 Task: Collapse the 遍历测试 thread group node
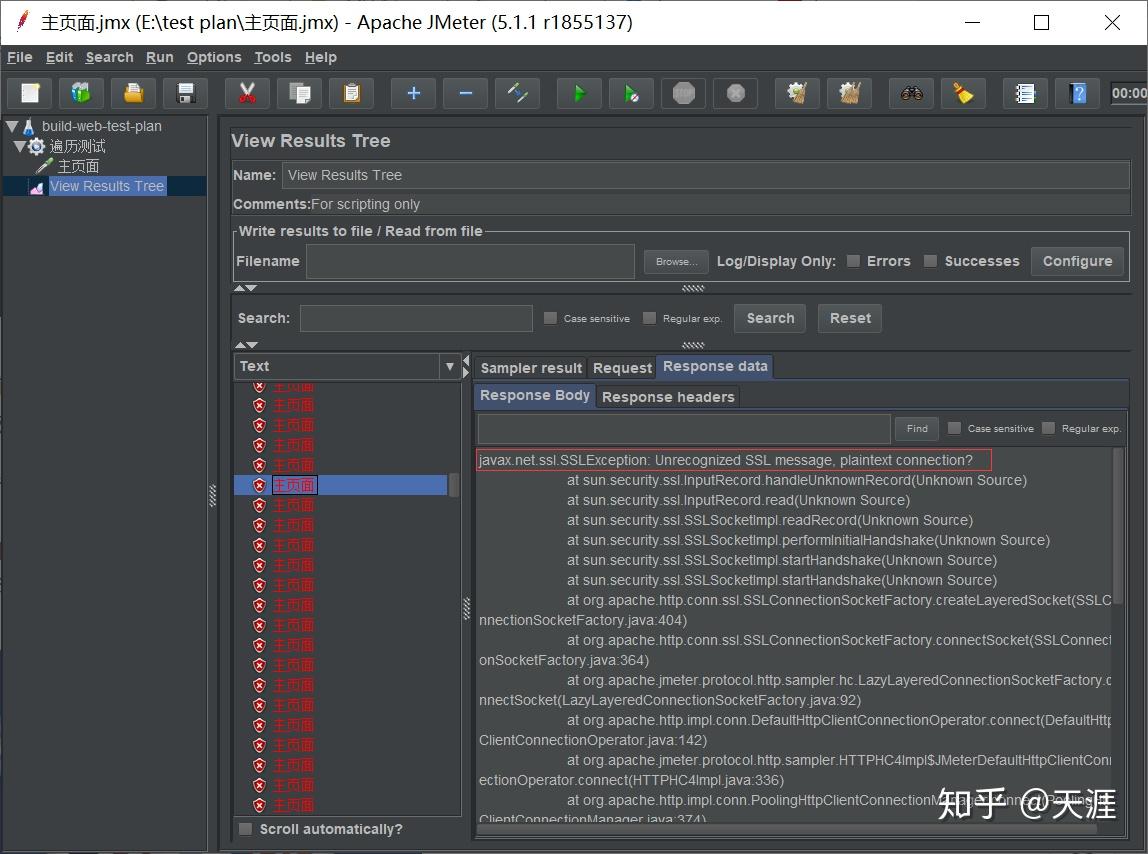20,146
